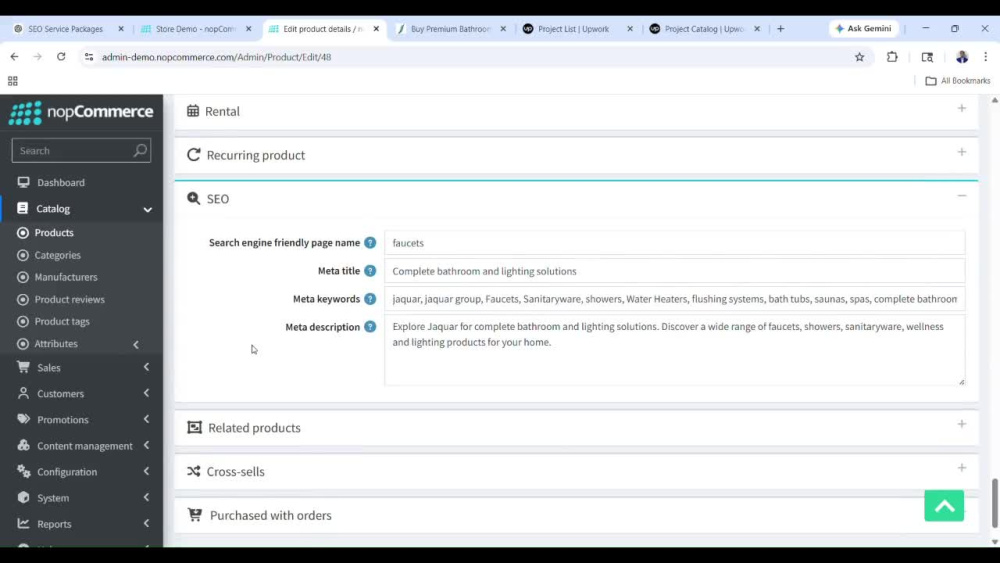Click the Customers person icon
Image resolution: width=1000 pixels, height=563 pixels.
coord(24,393)
